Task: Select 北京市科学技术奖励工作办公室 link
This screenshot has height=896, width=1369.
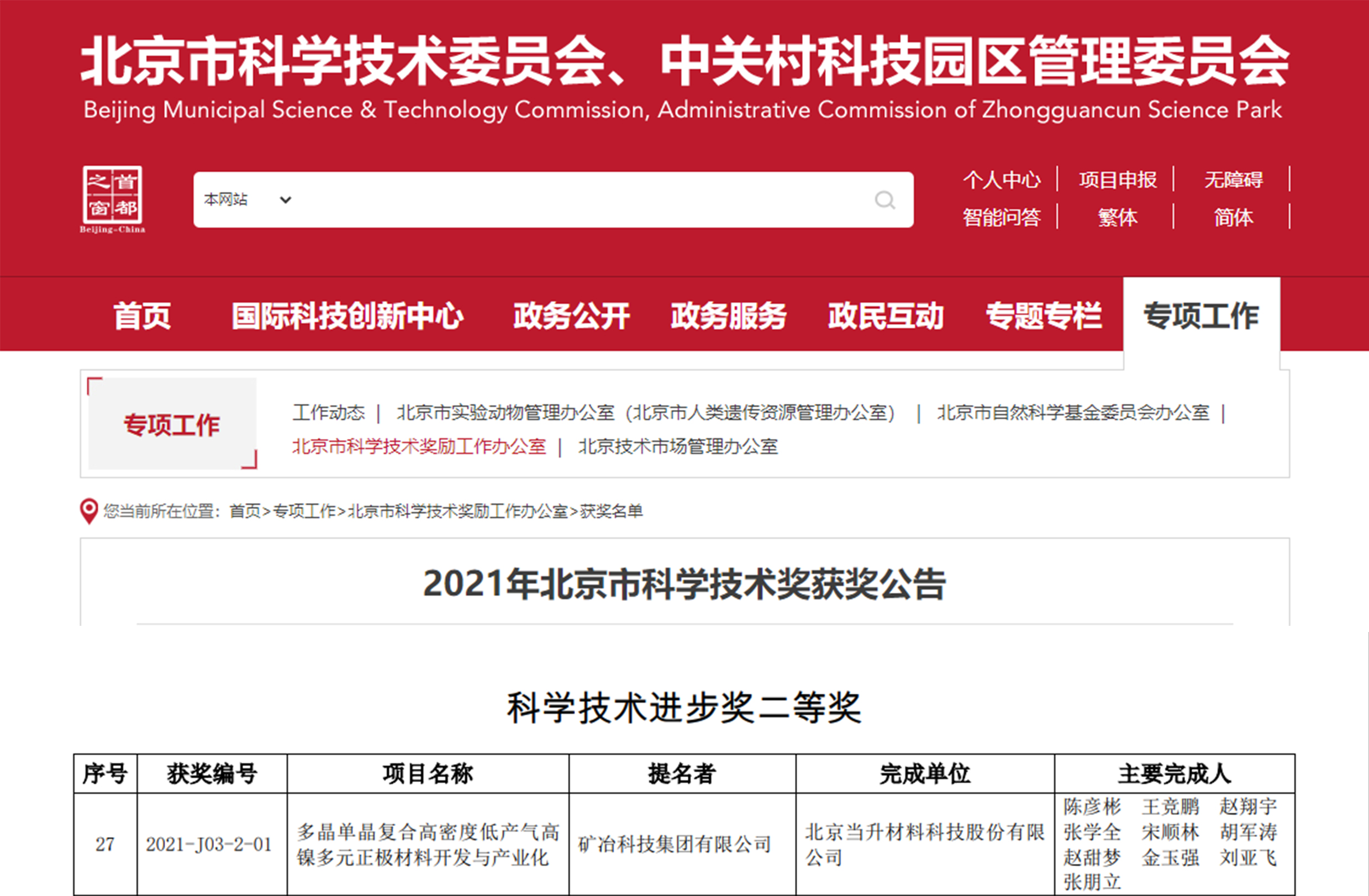Action: pyautogui.click(x=418, y=447)
